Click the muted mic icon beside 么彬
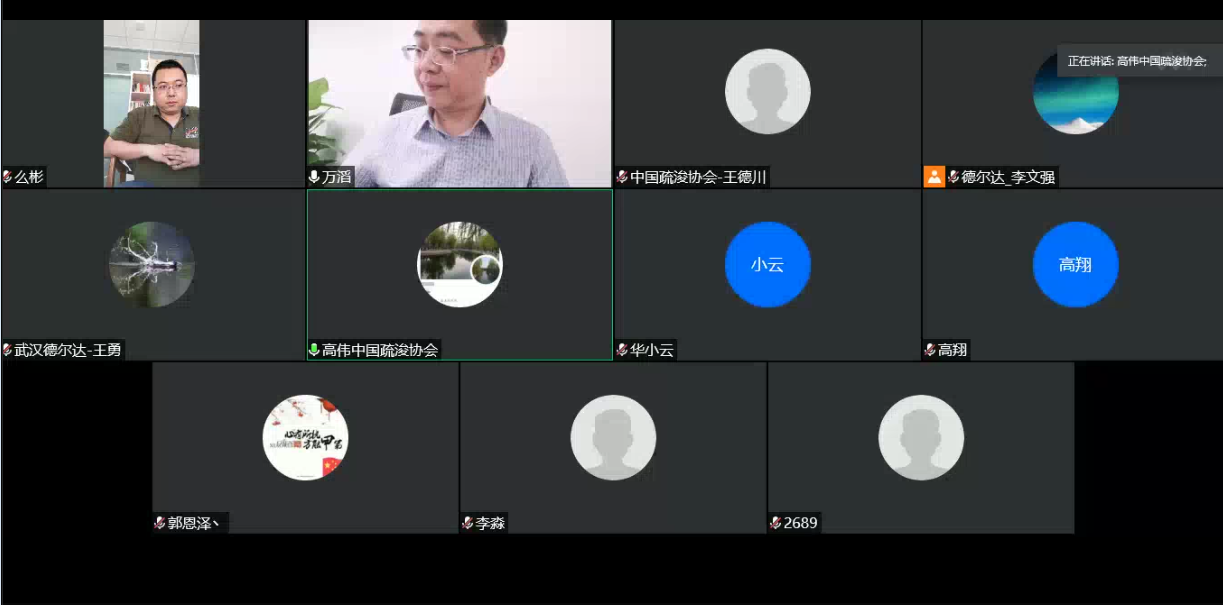 (x=7, y=177)
